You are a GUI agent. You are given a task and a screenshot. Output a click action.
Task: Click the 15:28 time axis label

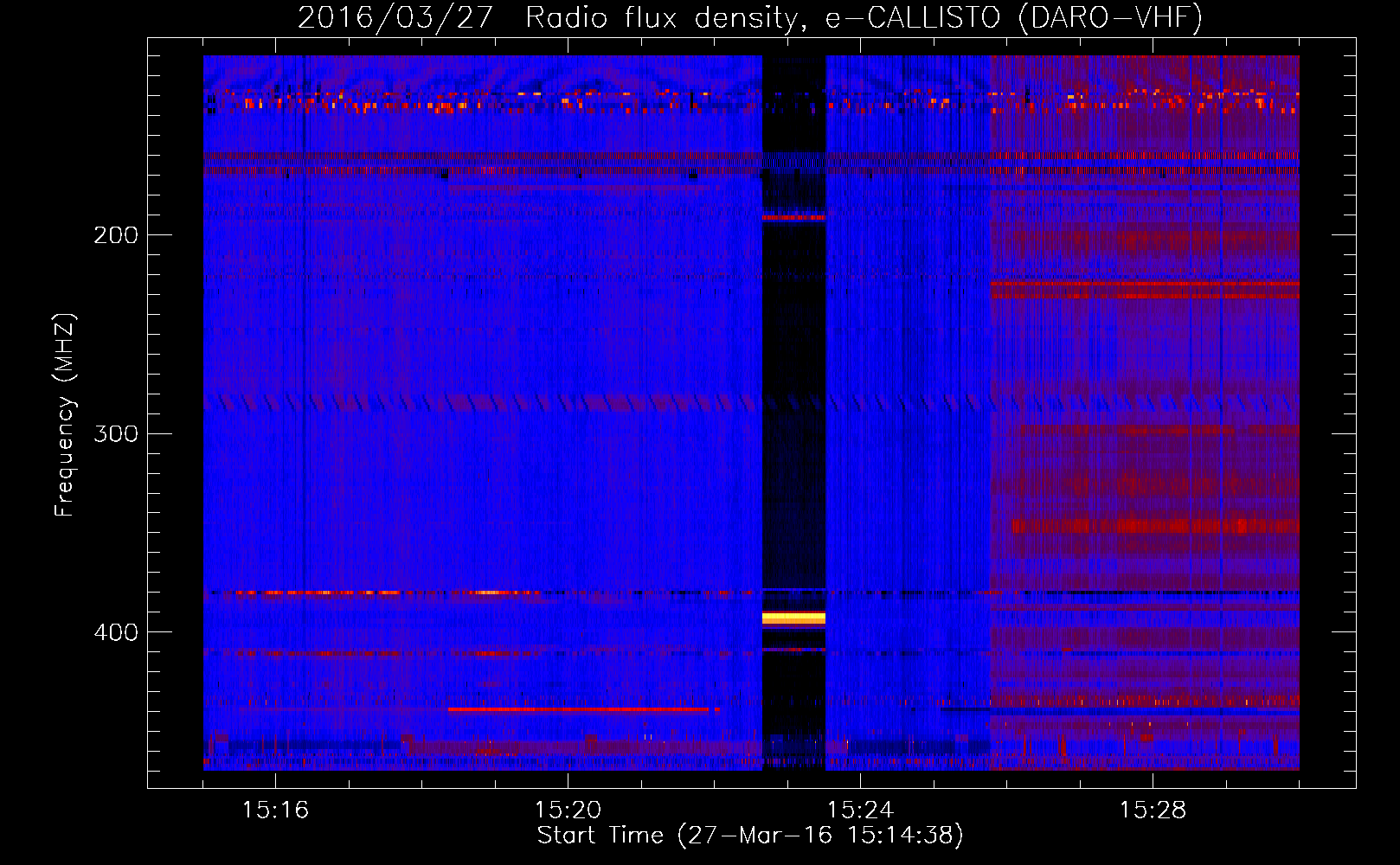[x=1152, y=810]
